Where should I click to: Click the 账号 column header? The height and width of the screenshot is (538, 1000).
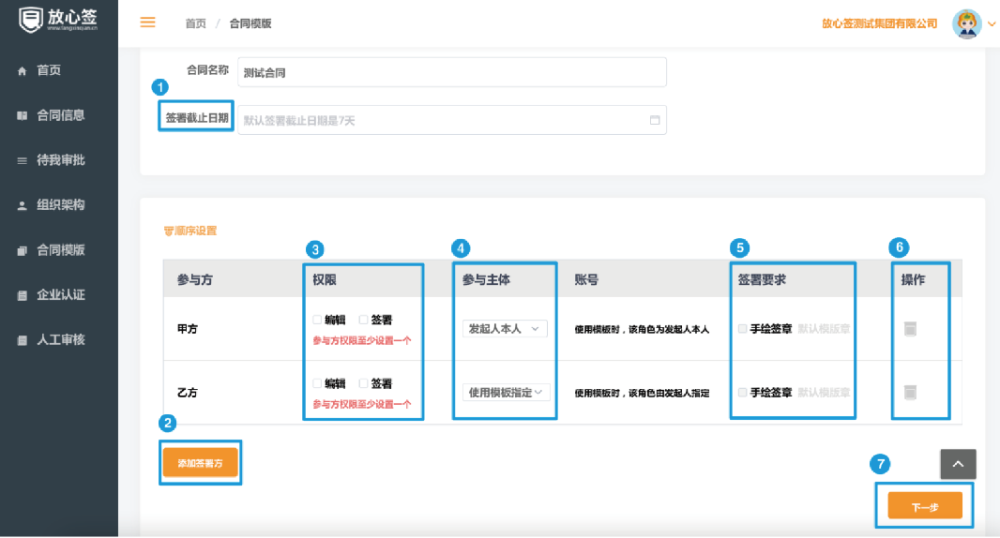click(x=586, y=280)
